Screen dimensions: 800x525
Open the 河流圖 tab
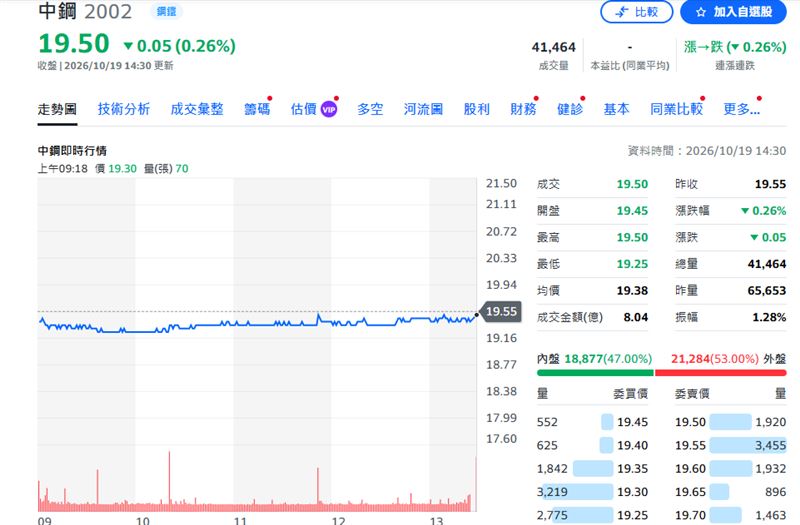coord(423,109)
